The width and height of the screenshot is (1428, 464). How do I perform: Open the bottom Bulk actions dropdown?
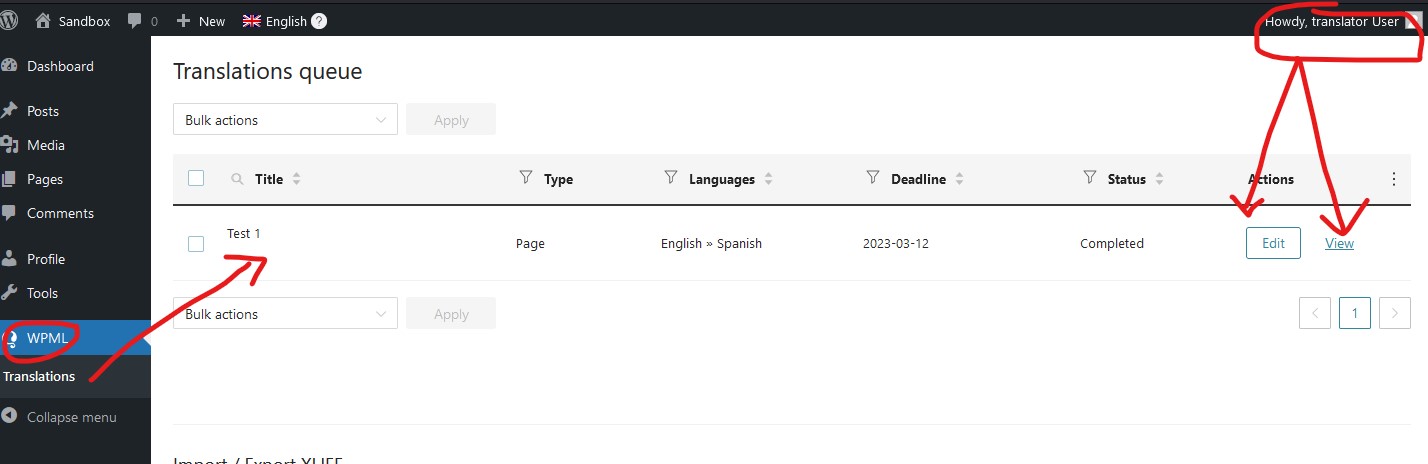click(285, 314)
